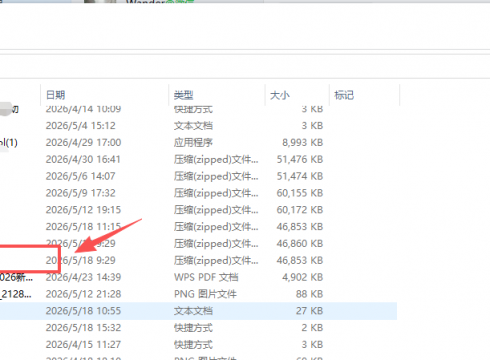Select 3 KB in the 2026/4/15 11:27 row
Image resolution: width=490 pixels, height=360 pixels.
point(312,344)
